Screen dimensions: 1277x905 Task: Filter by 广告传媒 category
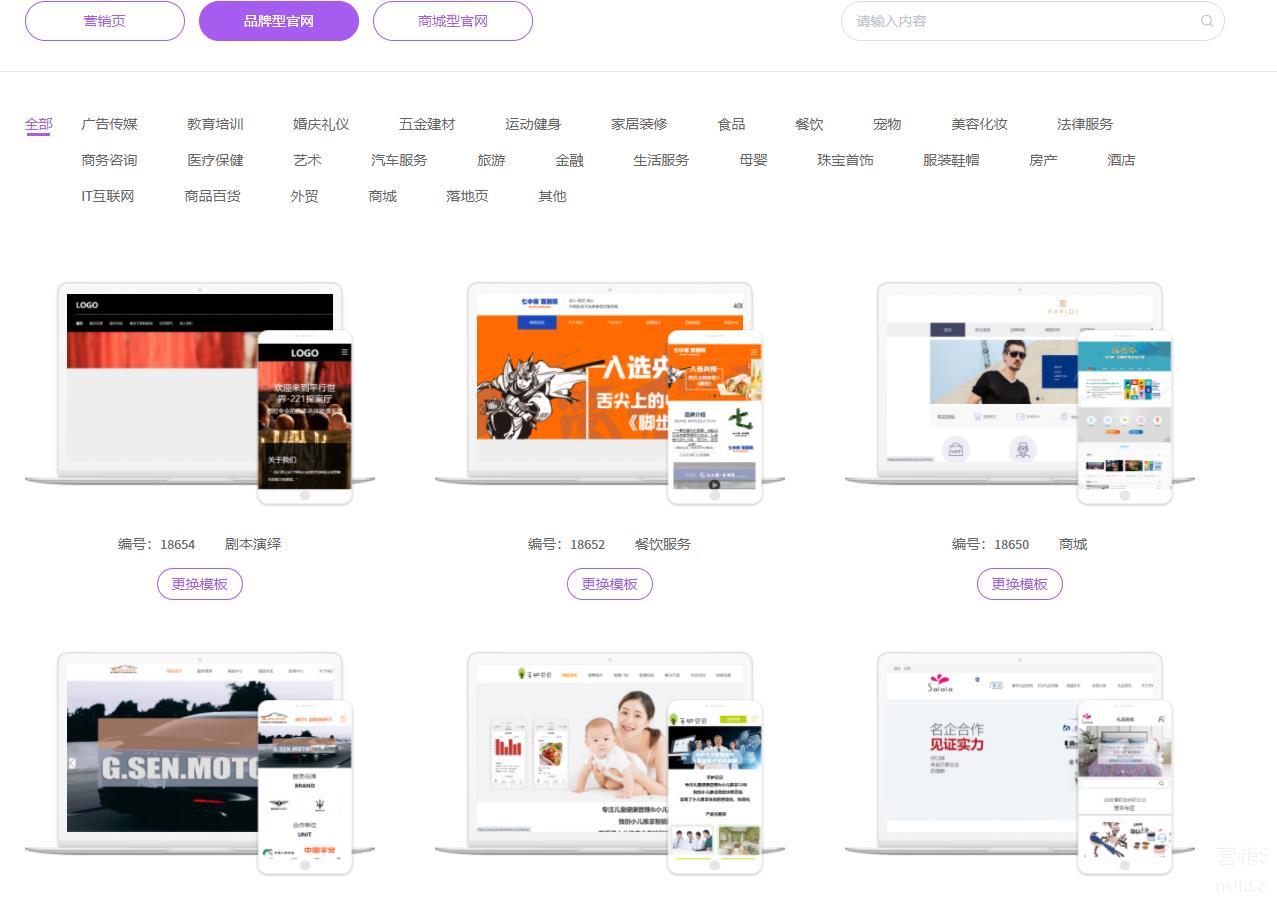[110, 124]
